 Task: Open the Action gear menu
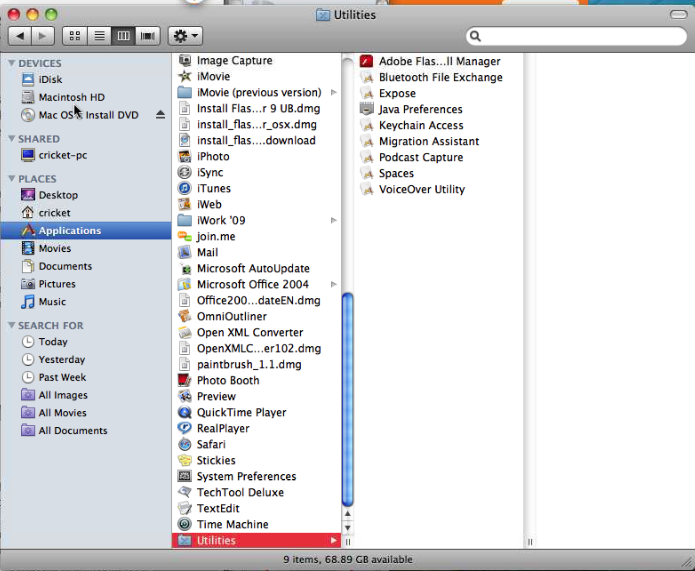pyautogui.click(x=185, y=36)
